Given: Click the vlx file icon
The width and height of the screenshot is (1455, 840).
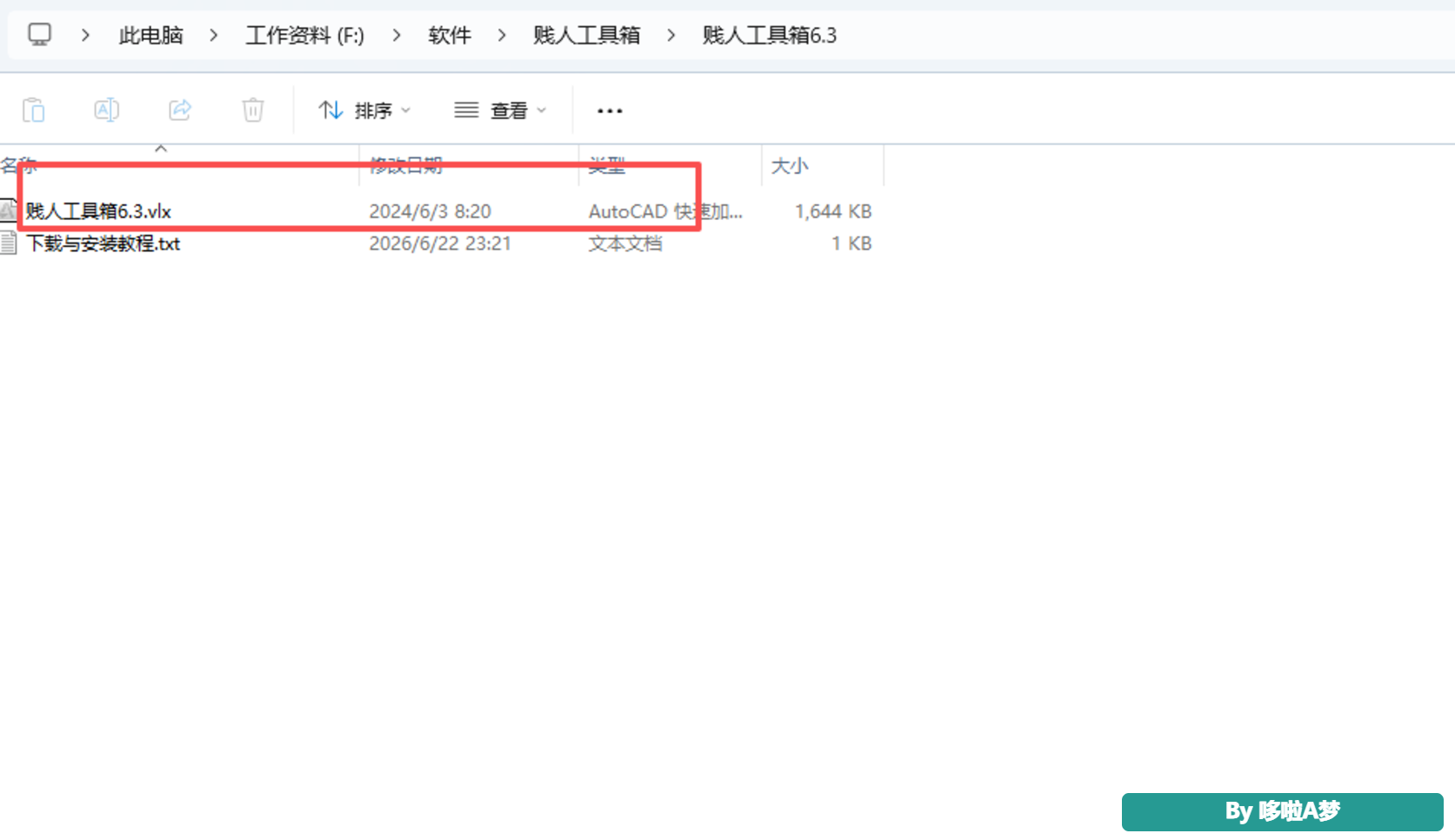Looking at the screenshot, I should [9, 210].
